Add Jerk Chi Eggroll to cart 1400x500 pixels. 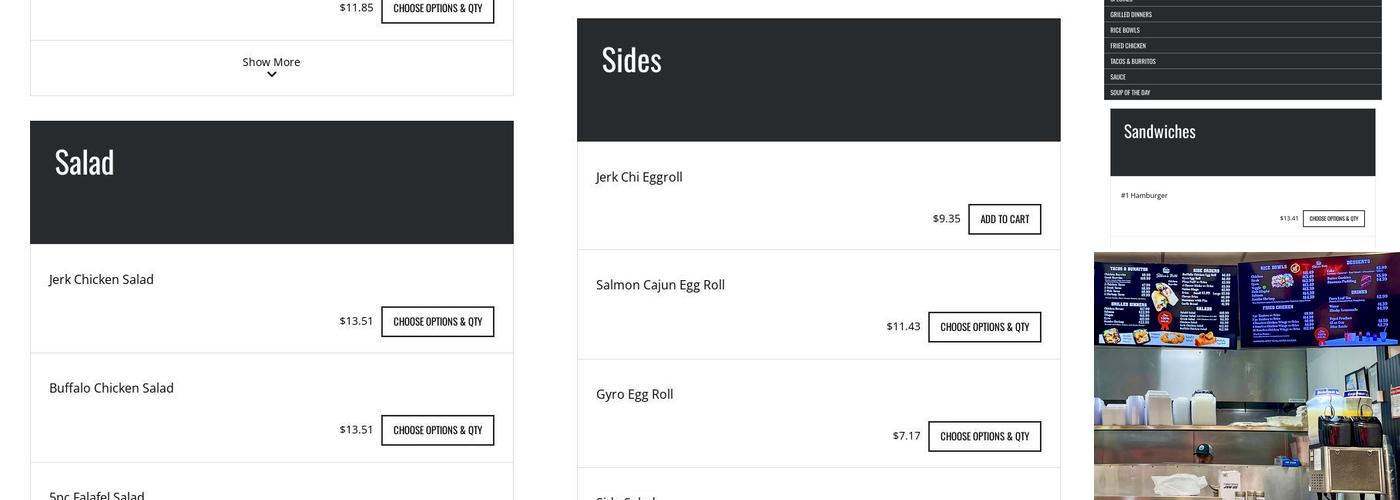click(1004, 219)
